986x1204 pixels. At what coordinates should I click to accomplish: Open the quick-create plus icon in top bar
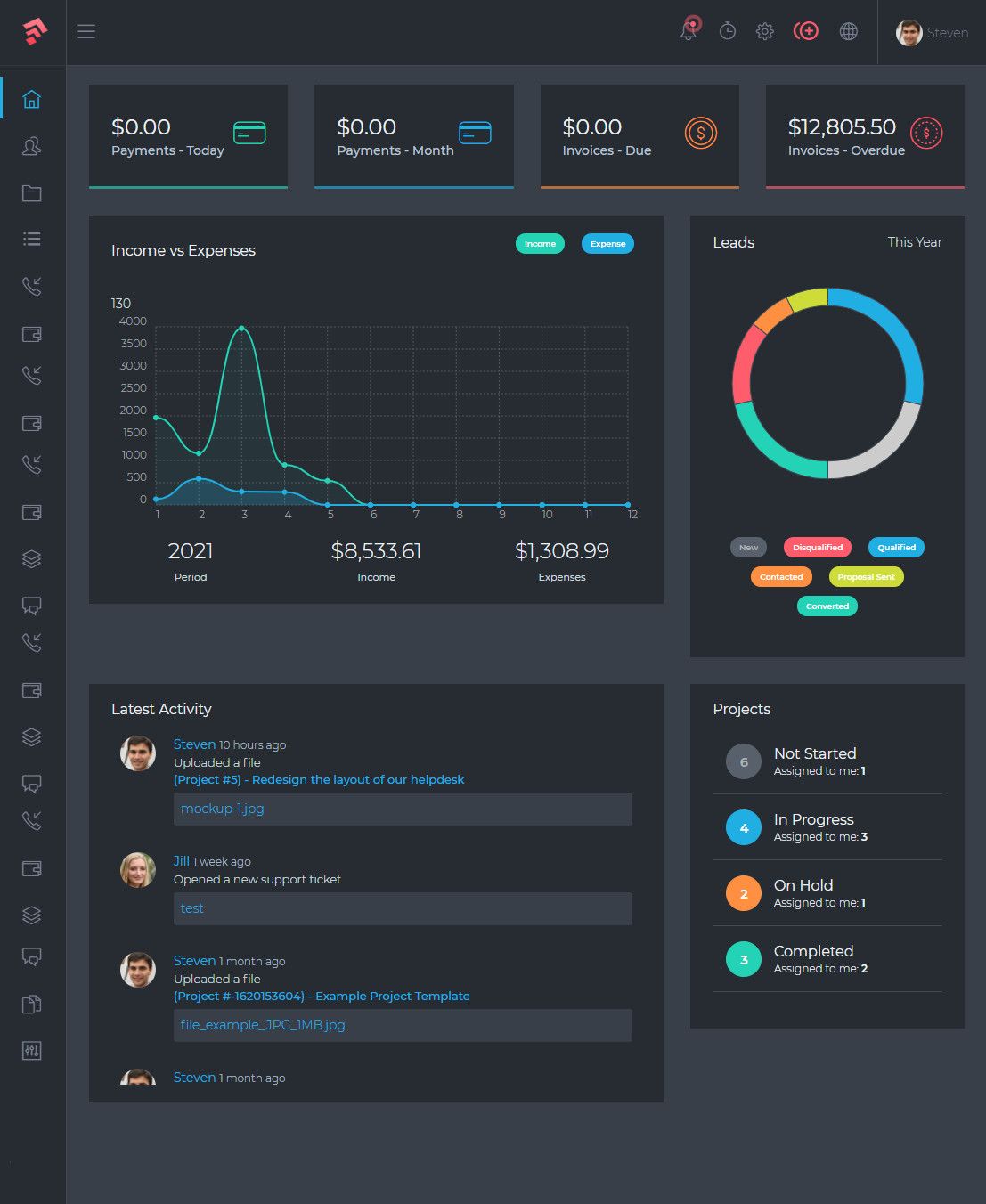(806, 31)
